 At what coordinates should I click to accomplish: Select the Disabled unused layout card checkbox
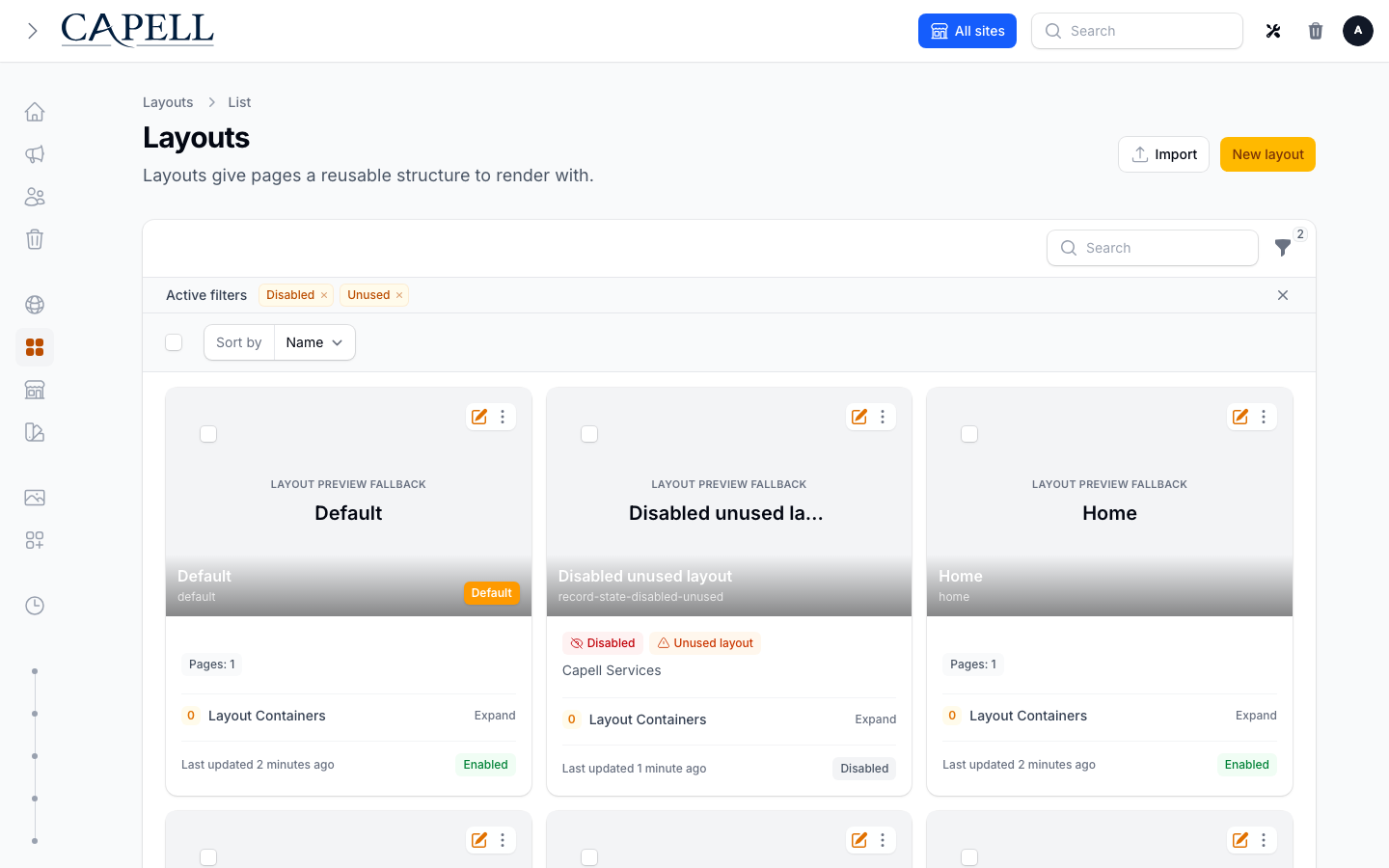tap(589, 434)
